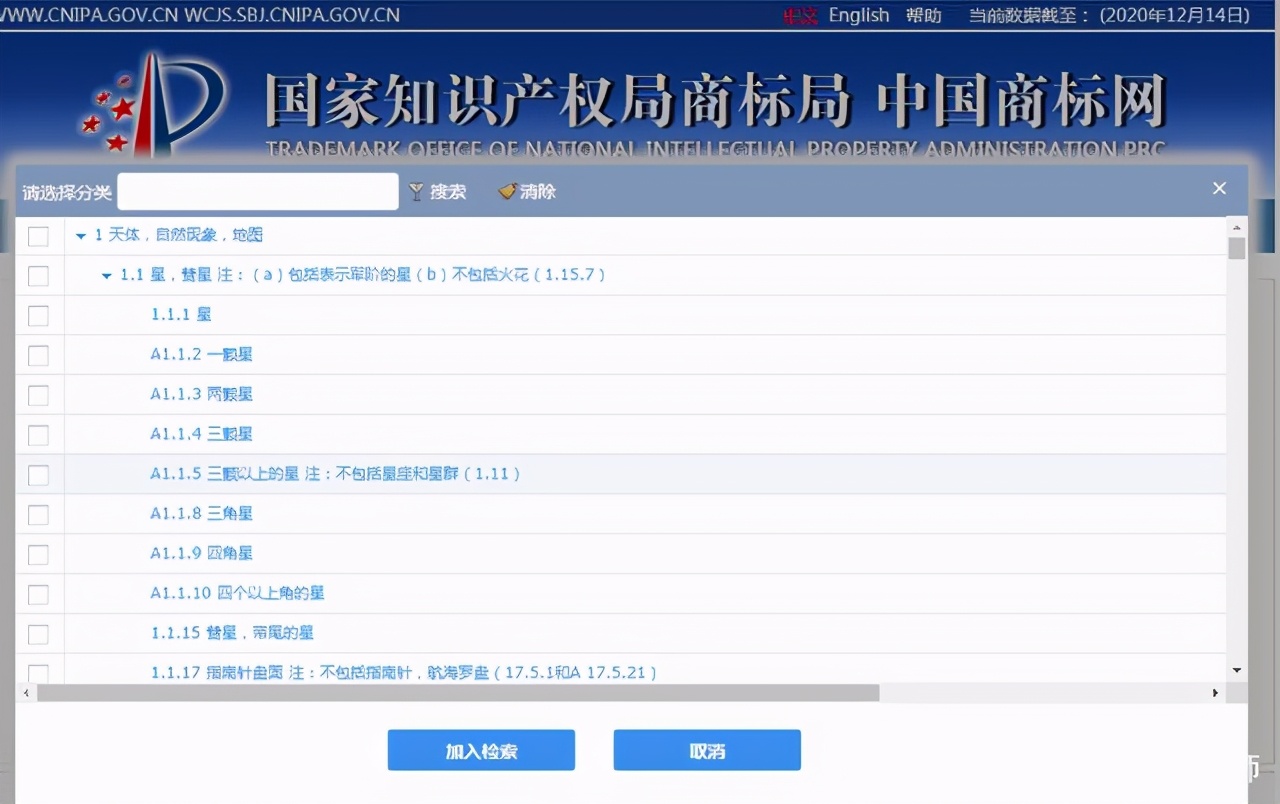1280x804 pixels.
Task: Collapse the 1 天体 tree node arrow
Action: 81,236
